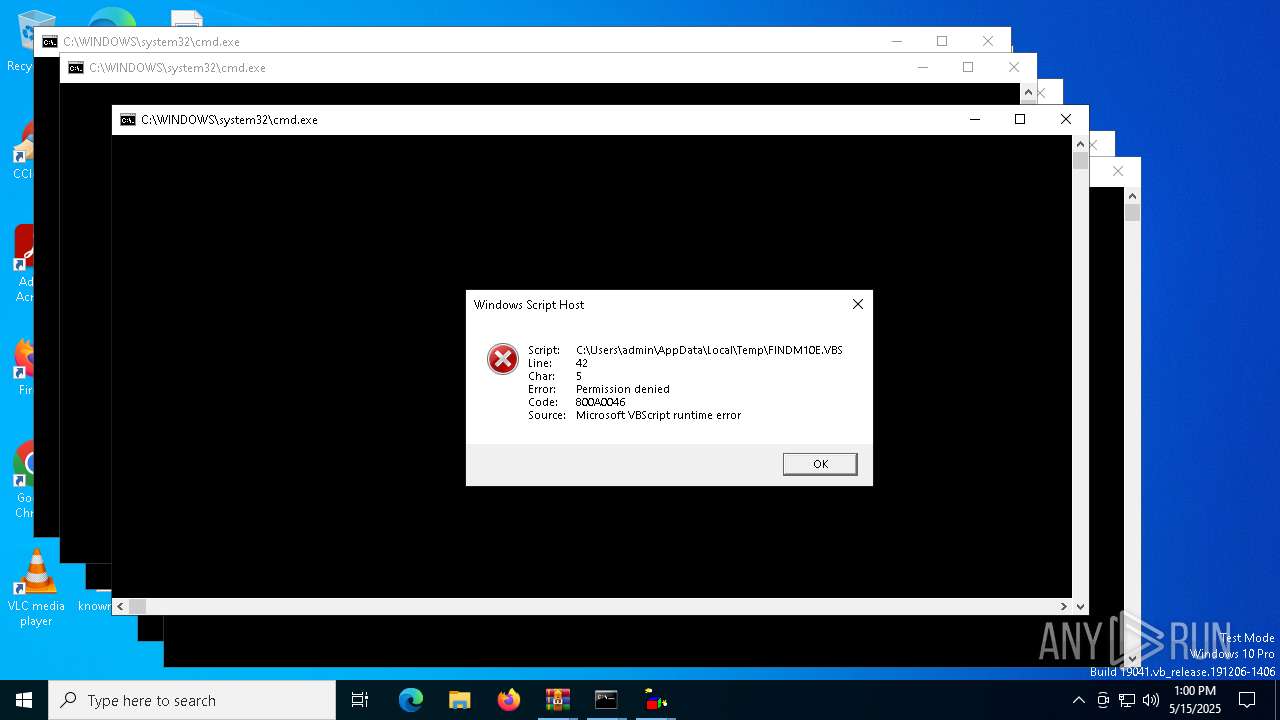Click the rearmost cmd.exe window title icon
Viewport: 1280px width, 720px height.
click(x=50, y=42)
